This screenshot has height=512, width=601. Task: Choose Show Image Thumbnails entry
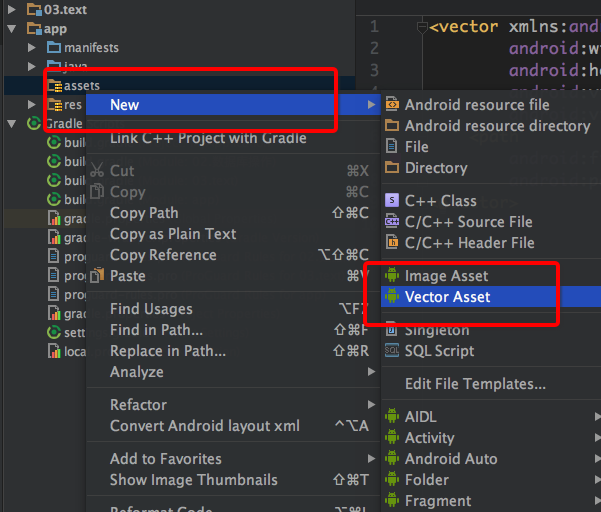click(x=233, y=479)
